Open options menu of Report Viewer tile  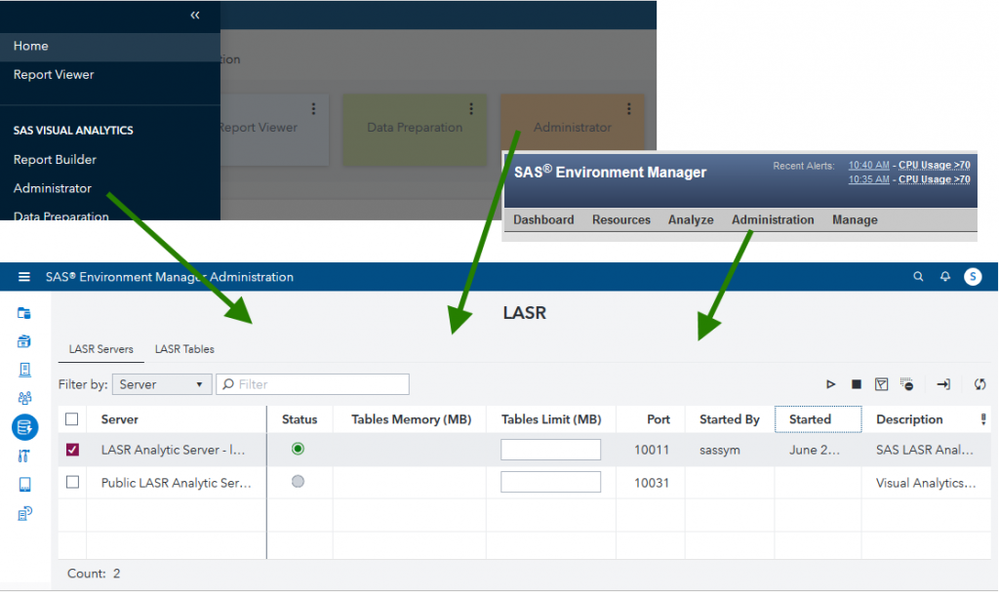click(313, 109)
